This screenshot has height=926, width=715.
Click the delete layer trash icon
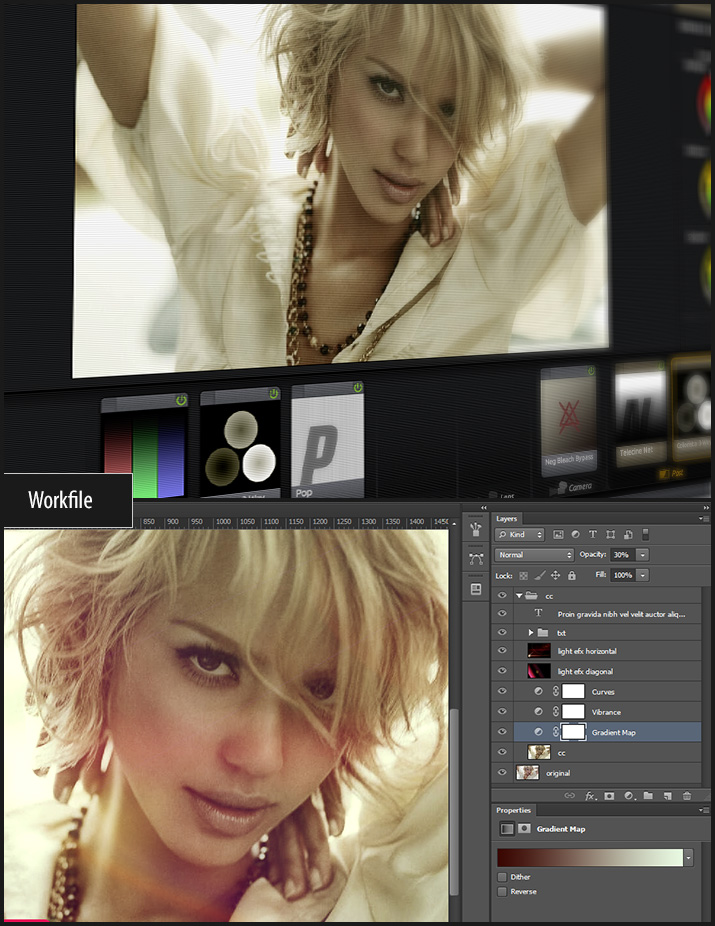pyautogui.click(x=686, y=795)
